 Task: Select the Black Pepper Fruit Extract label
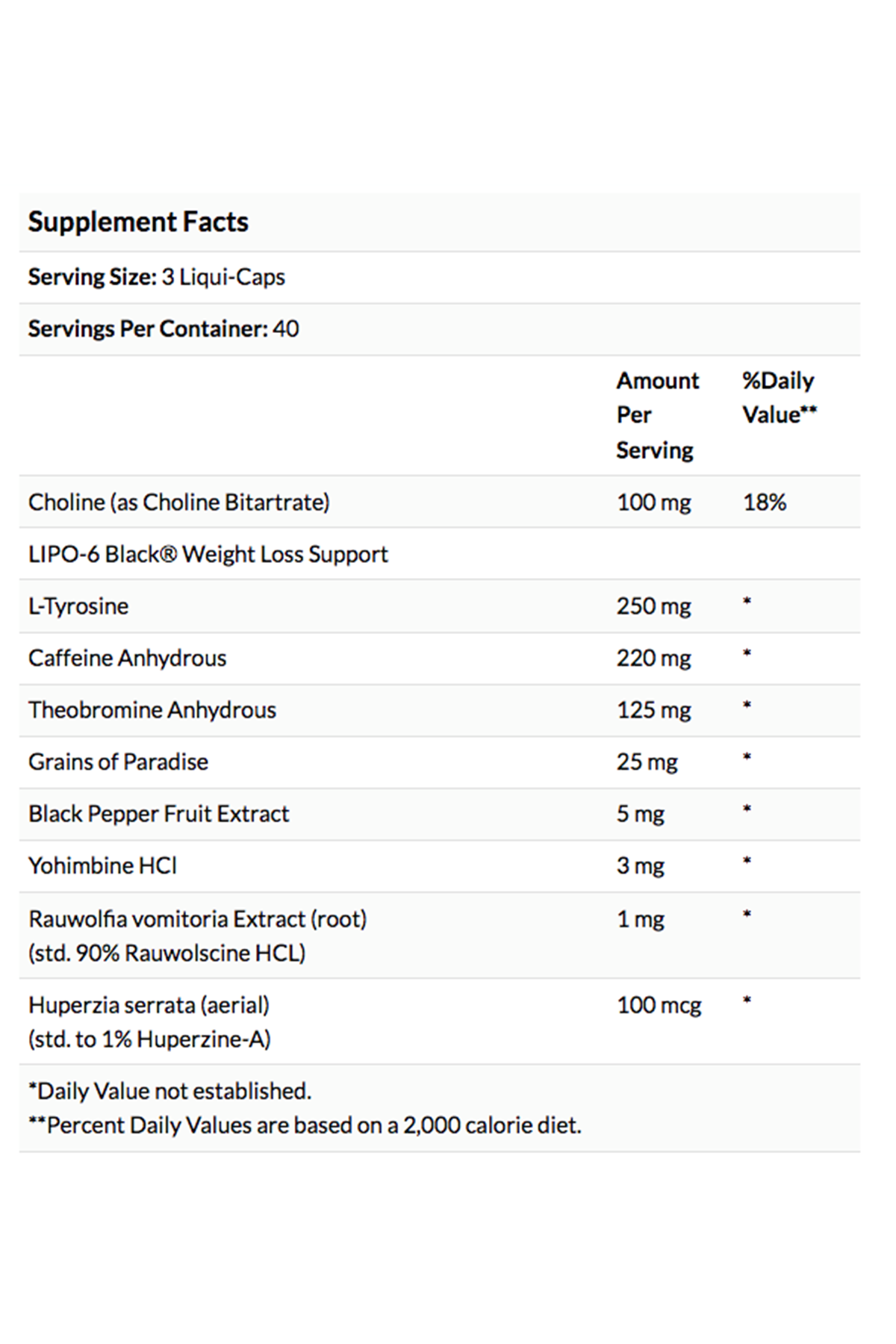click(x=159, y=813)
